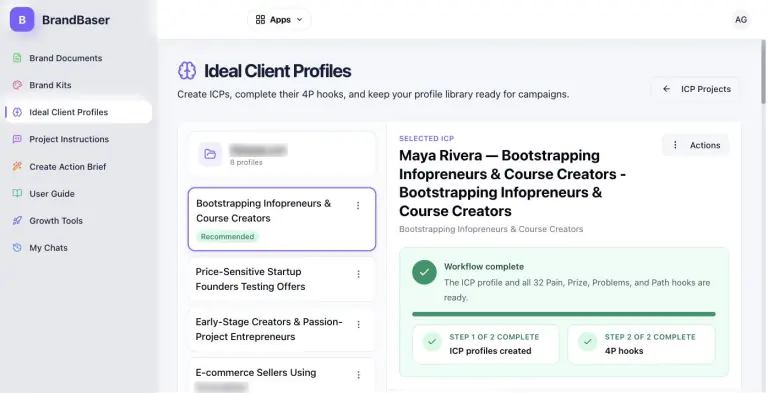Click the Apps grid icon

261,20
